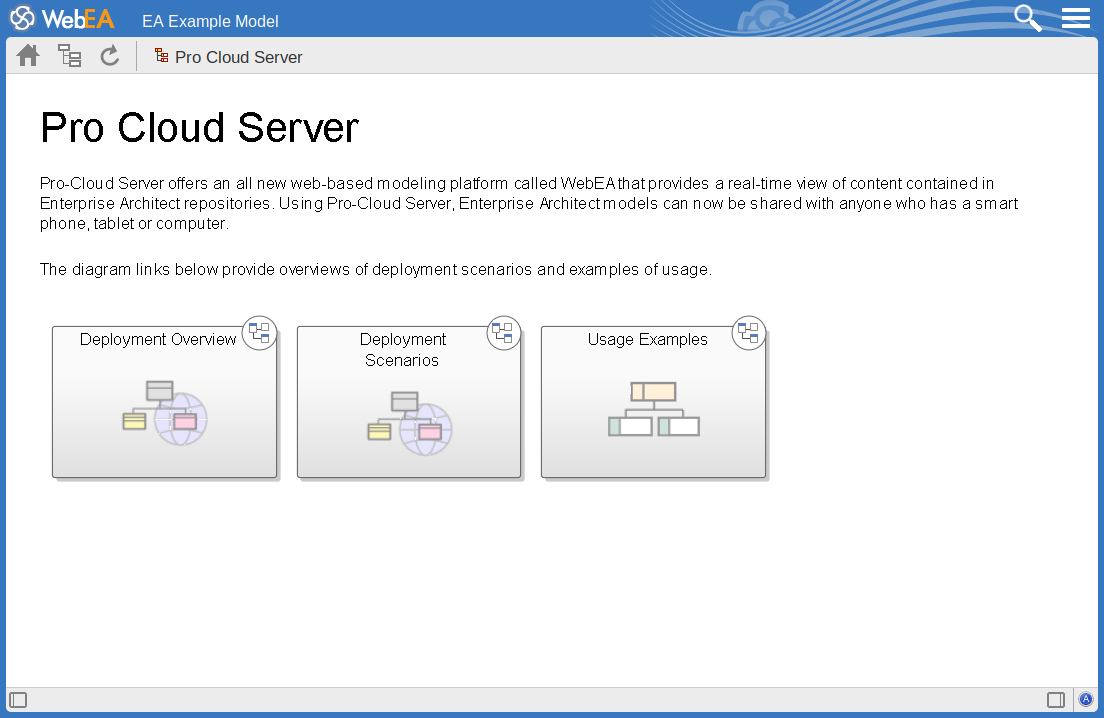Click the package icon beside Pro Cloud Server
The height and width of the screenshot is (718, 1104).
[161, 56]
